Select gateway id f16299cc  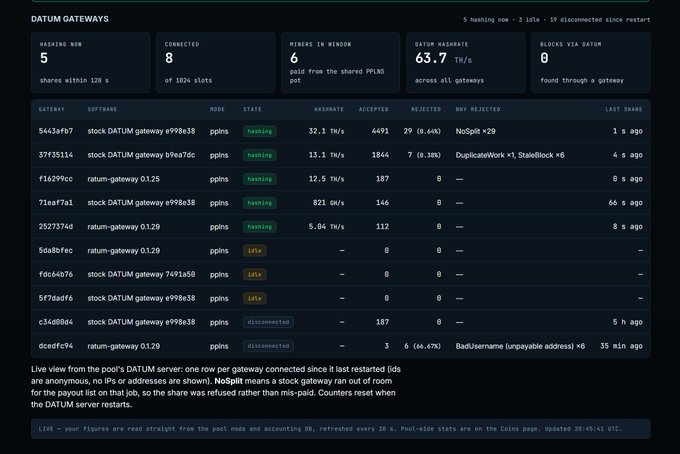pos(56,179)
